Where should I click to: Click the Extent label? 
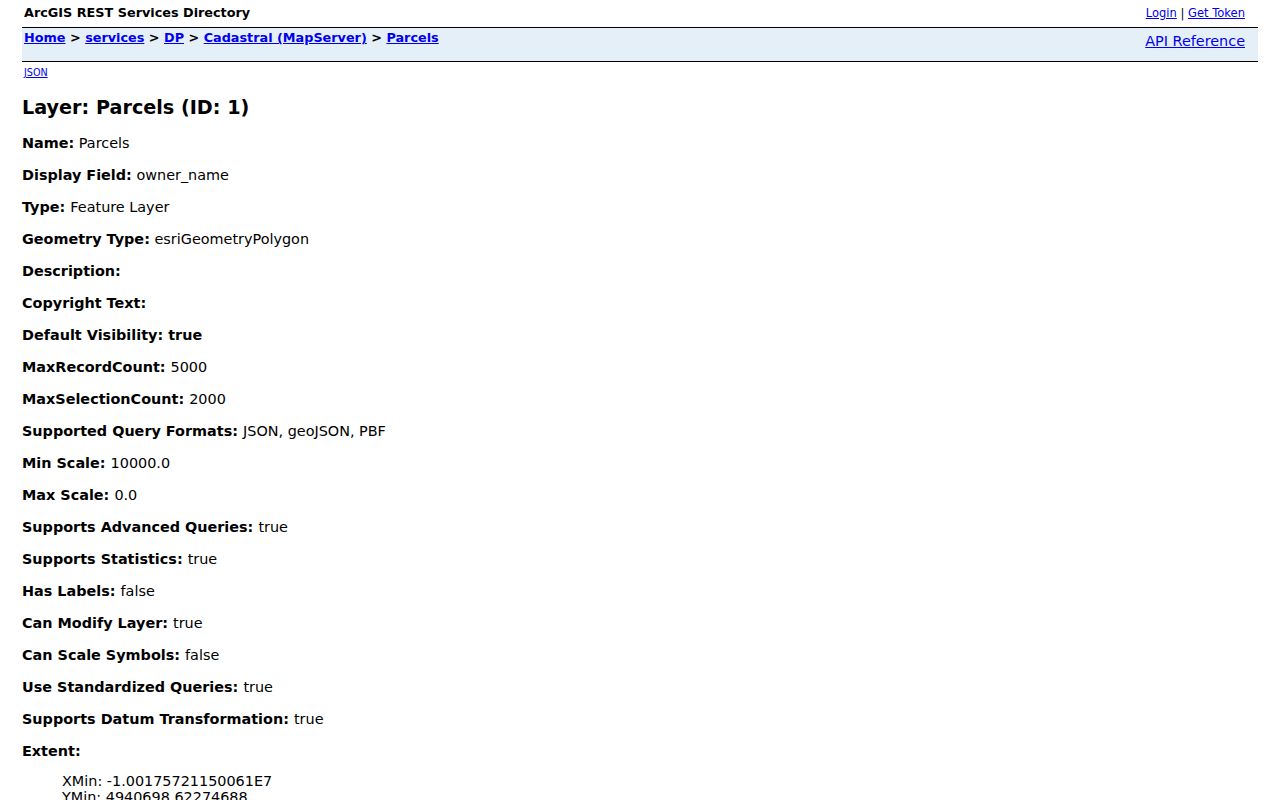(52, 751)
